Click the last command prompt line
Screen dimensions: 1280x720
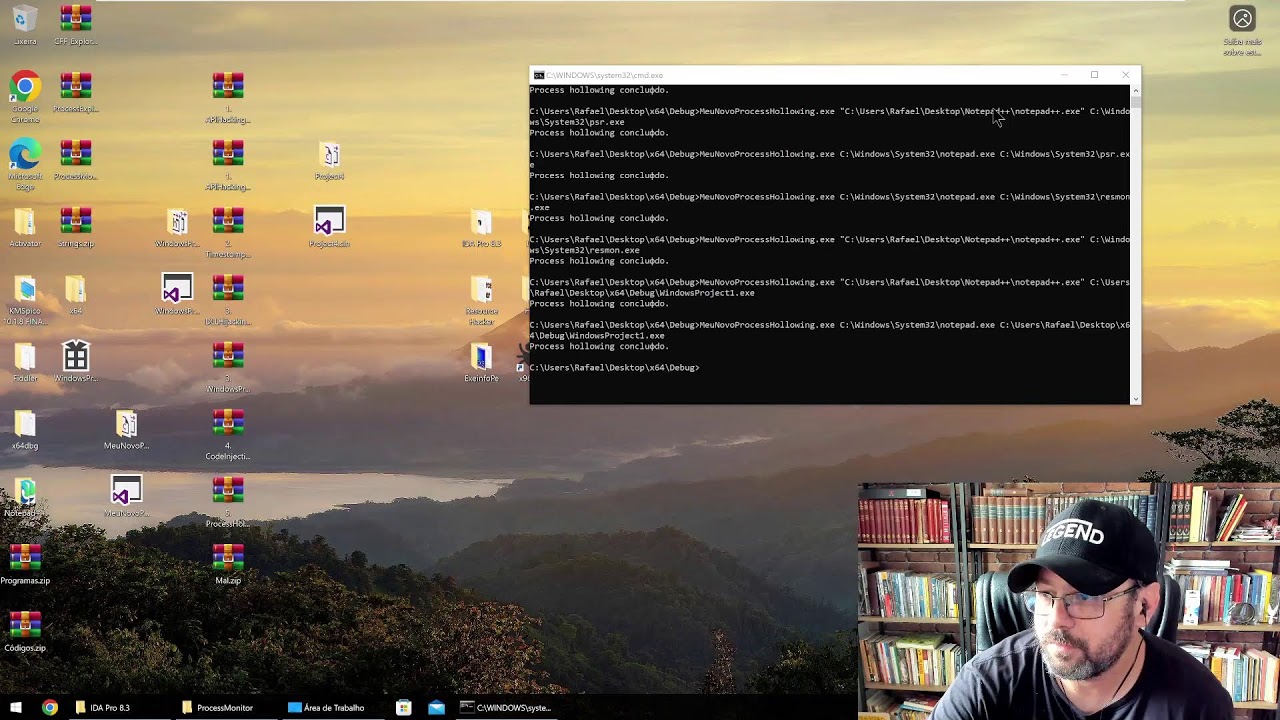(x=615, y=368)
